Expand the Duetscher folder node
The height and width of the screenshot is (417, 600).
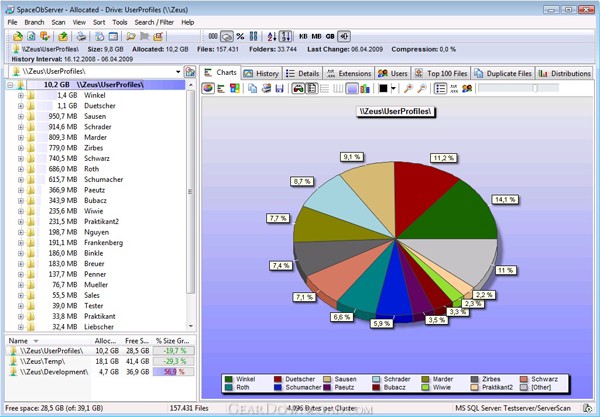21,106
